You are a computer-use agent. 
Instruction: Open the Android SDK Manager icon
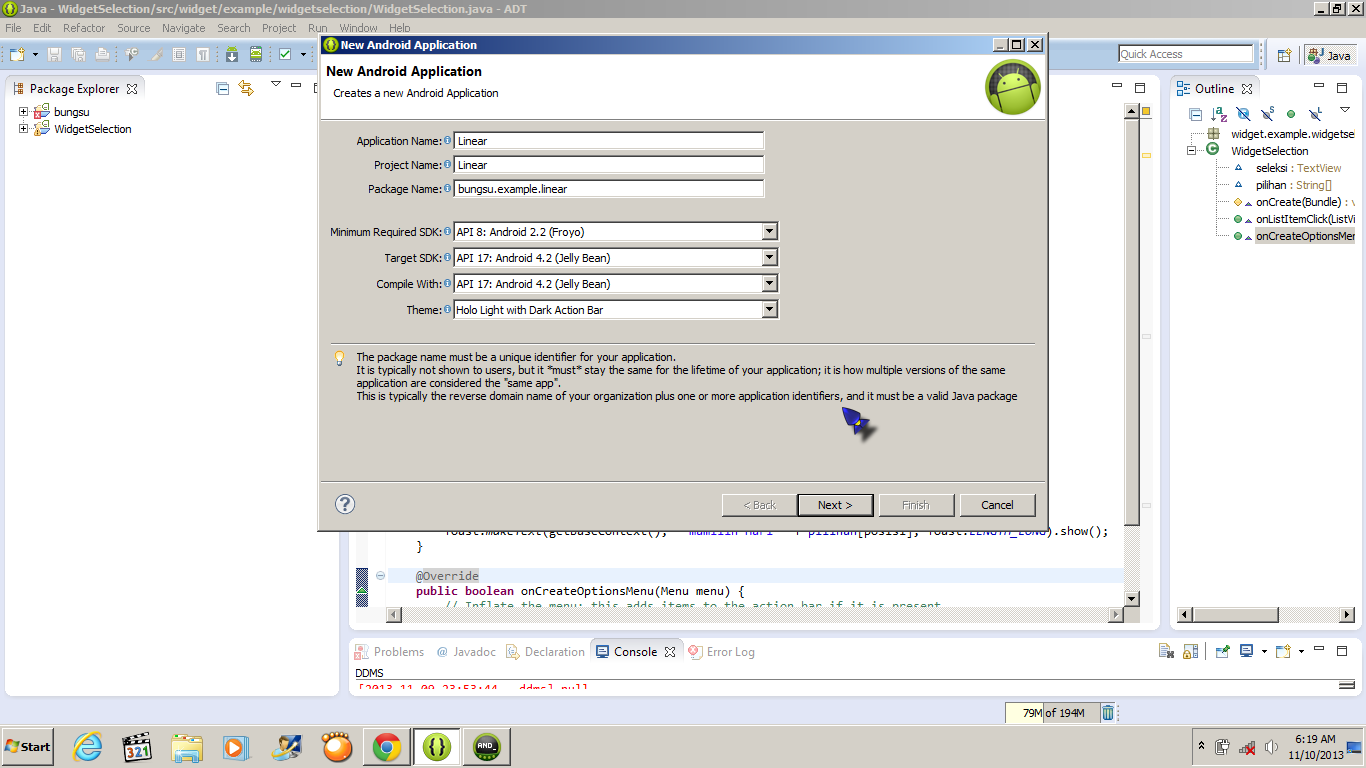coord(232,54)
